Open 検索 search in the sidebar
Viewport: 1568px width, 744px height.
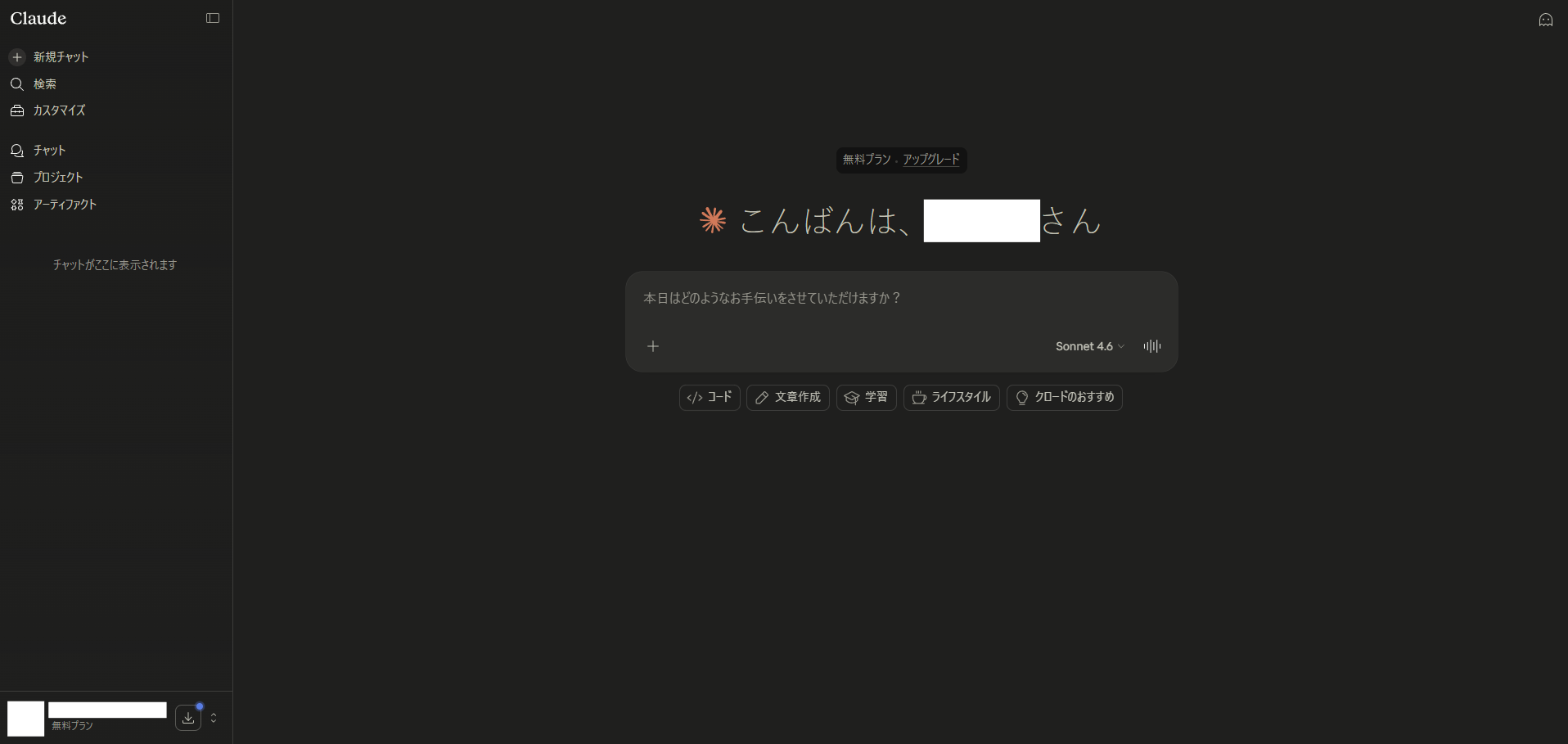44,84
